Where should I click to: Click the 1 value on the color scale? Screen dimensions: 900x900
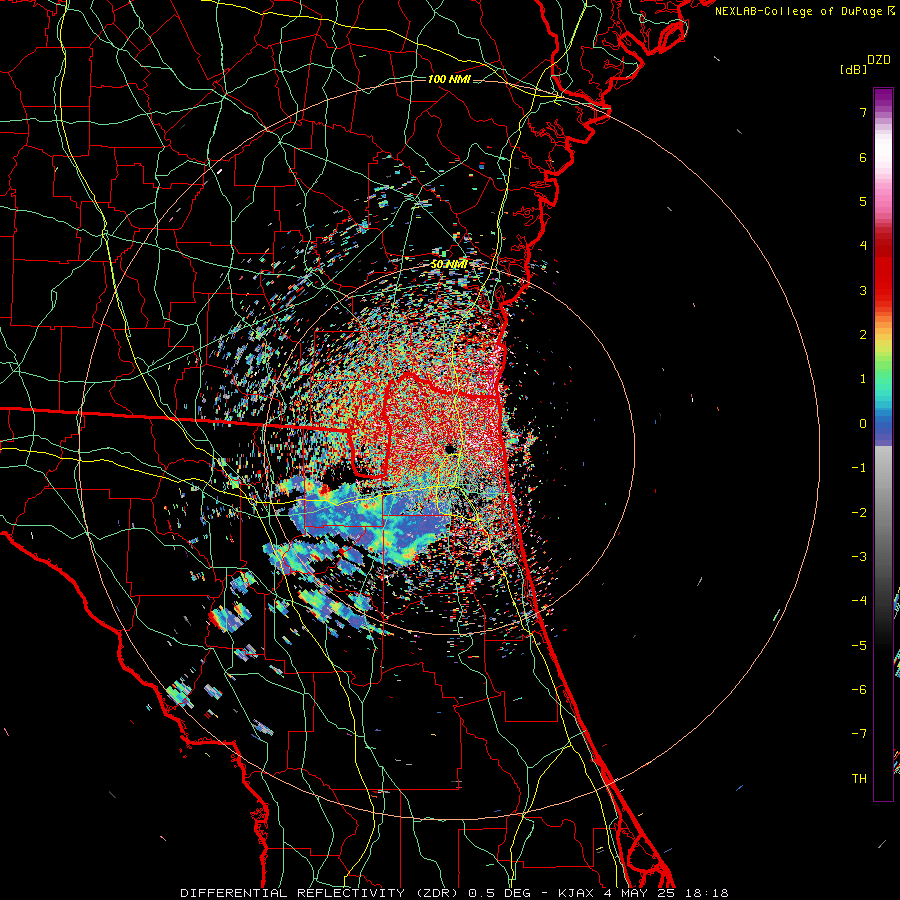click(863, 379)
